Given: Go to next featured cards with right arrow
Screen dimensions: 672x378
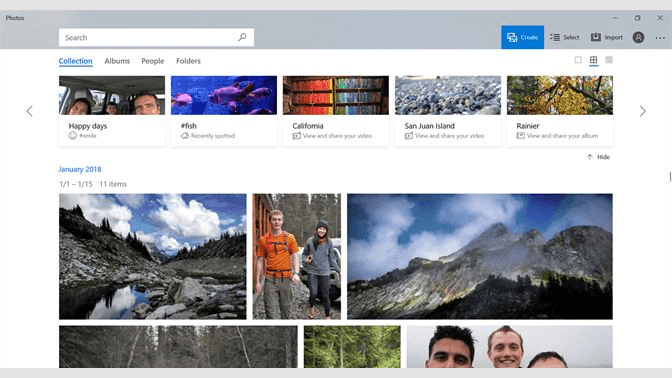Looking at the screenshot, I should coord(642,111).
